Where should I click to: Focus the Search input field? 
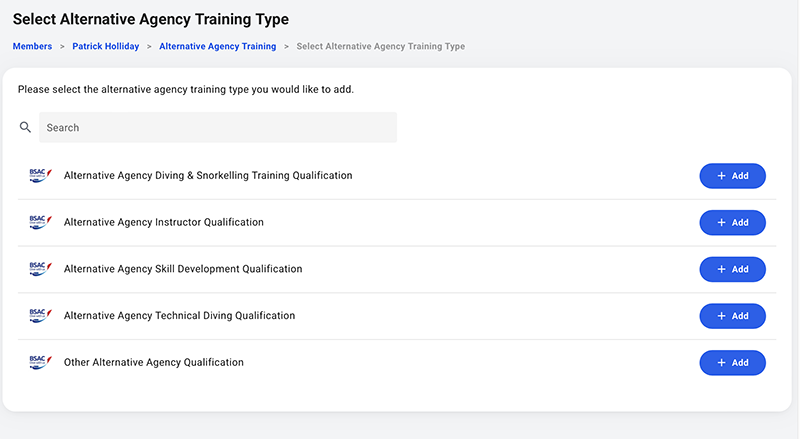[x=218, y=128]
